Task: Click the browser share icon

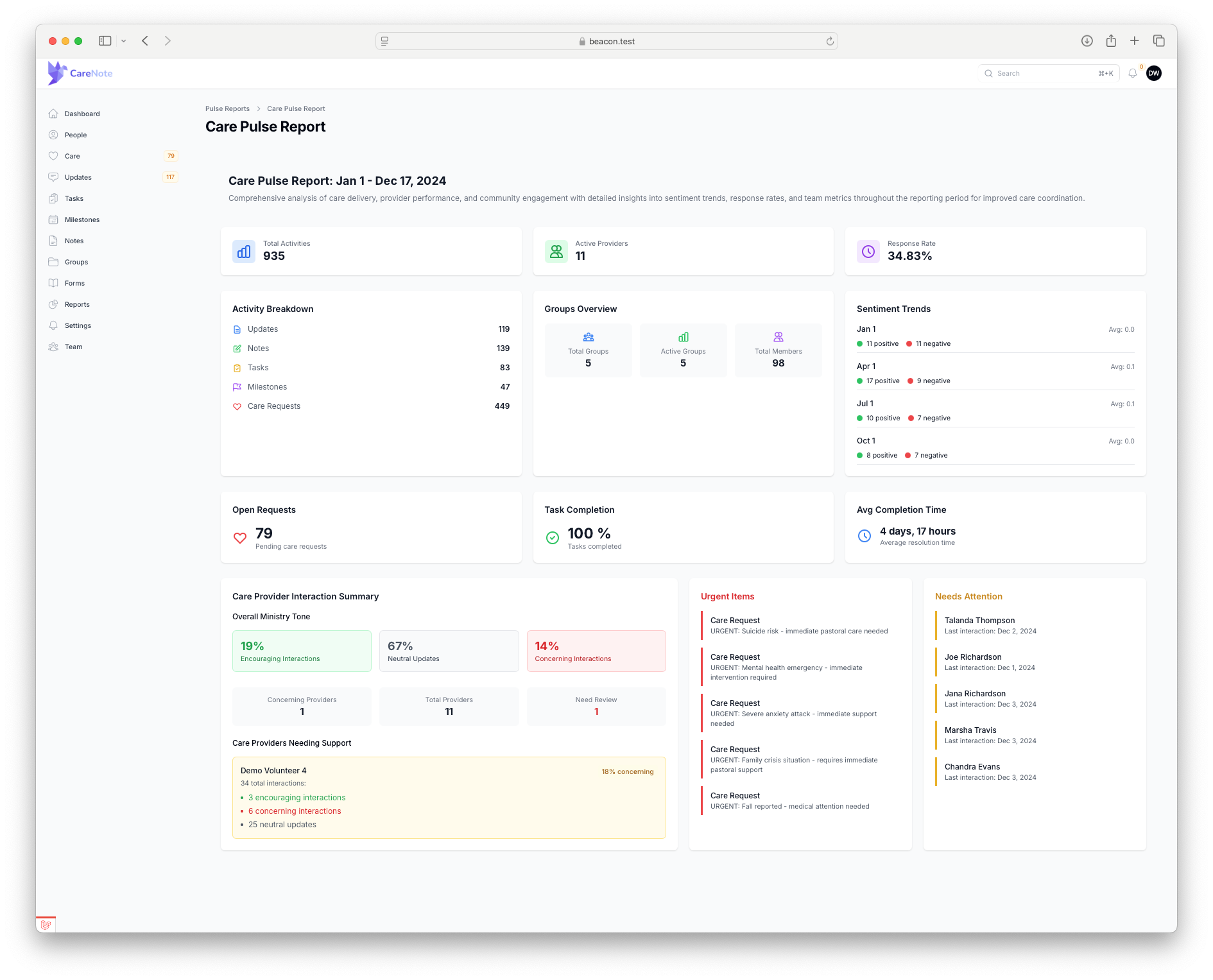Action: [x=1111, y=40]
